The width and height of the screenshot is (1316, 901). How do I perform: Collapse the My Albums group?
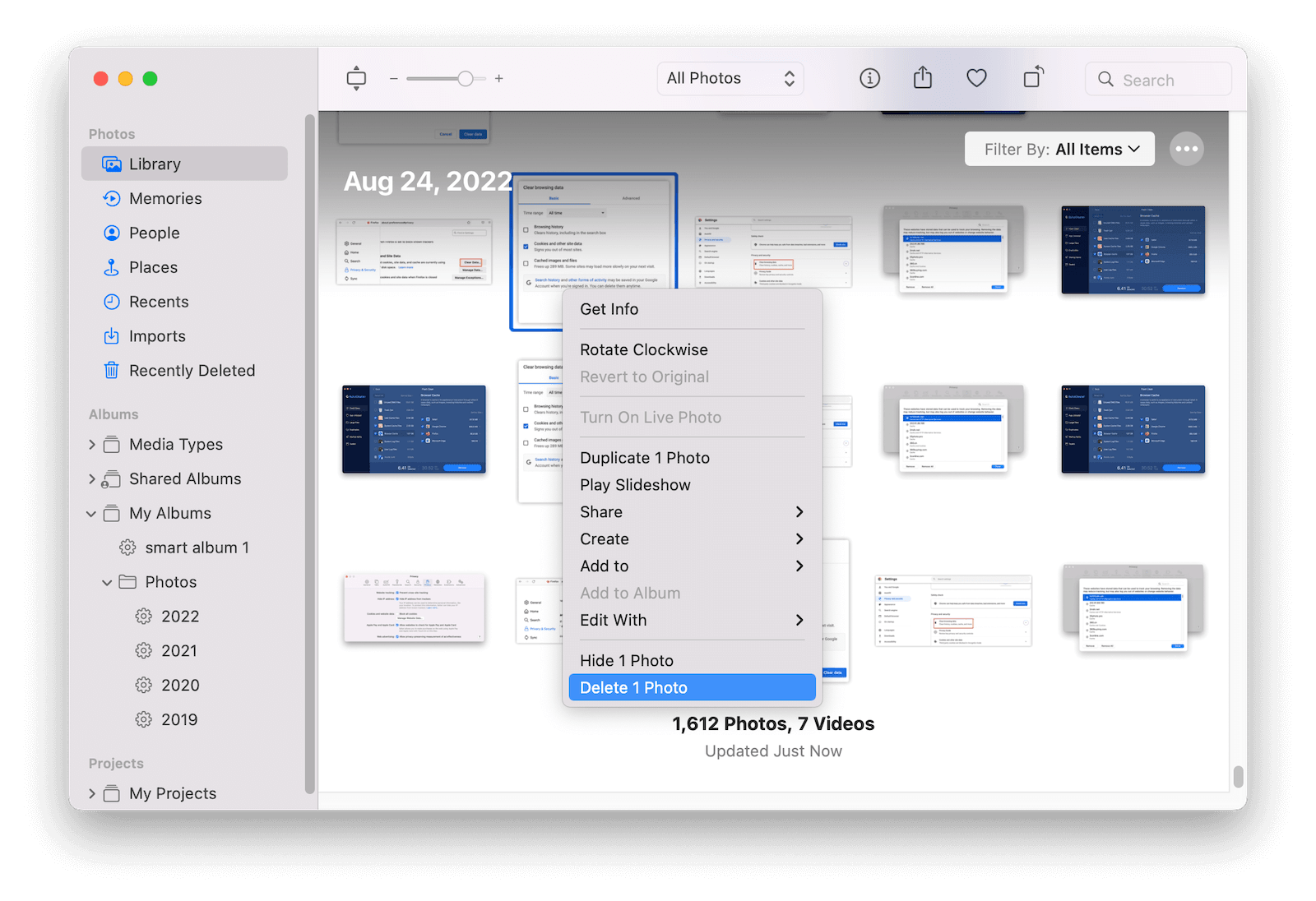pos(91,514)
